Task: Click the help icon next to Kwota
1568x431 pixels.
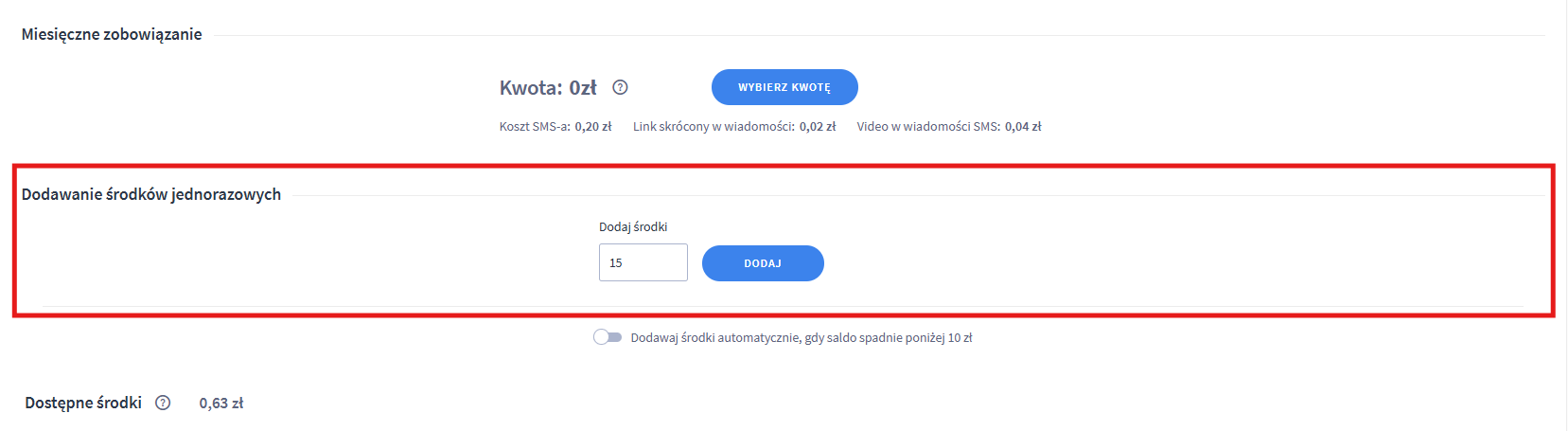Action: pyautogui.click(x=620, y=87)
